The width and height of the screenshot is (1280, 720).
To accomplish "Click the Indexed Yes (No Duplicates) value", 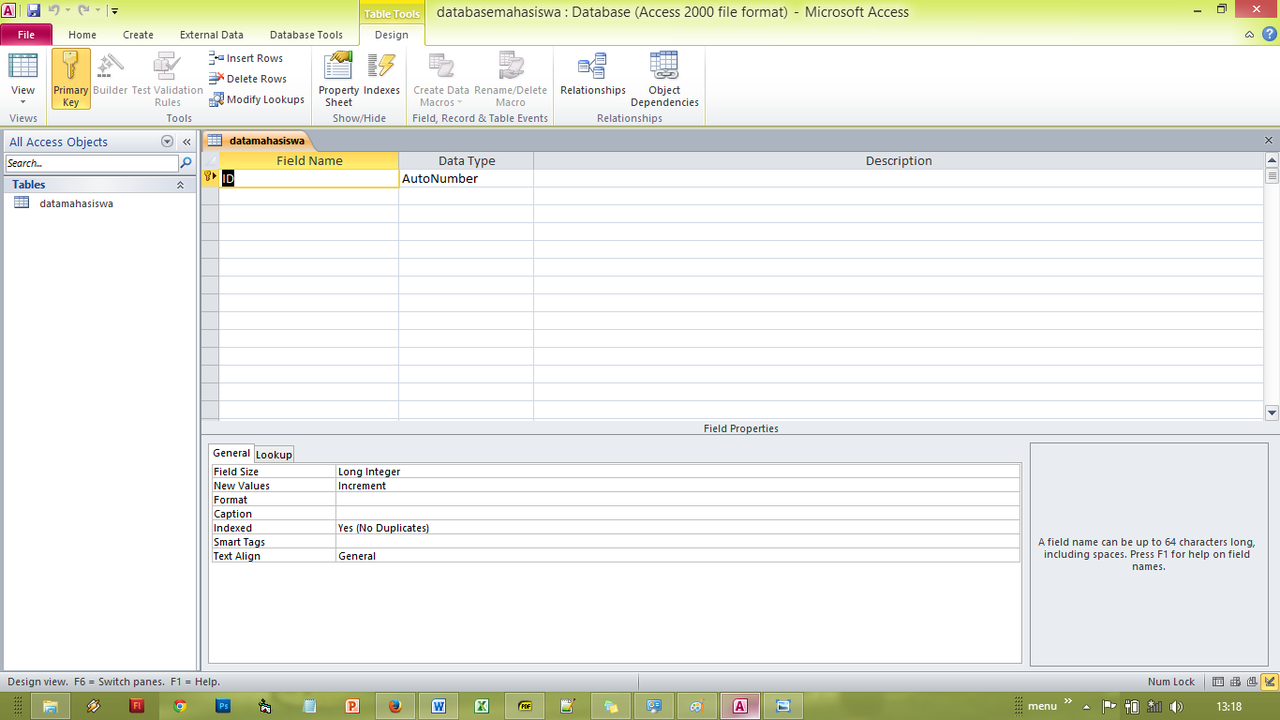I will coord(678,527).
